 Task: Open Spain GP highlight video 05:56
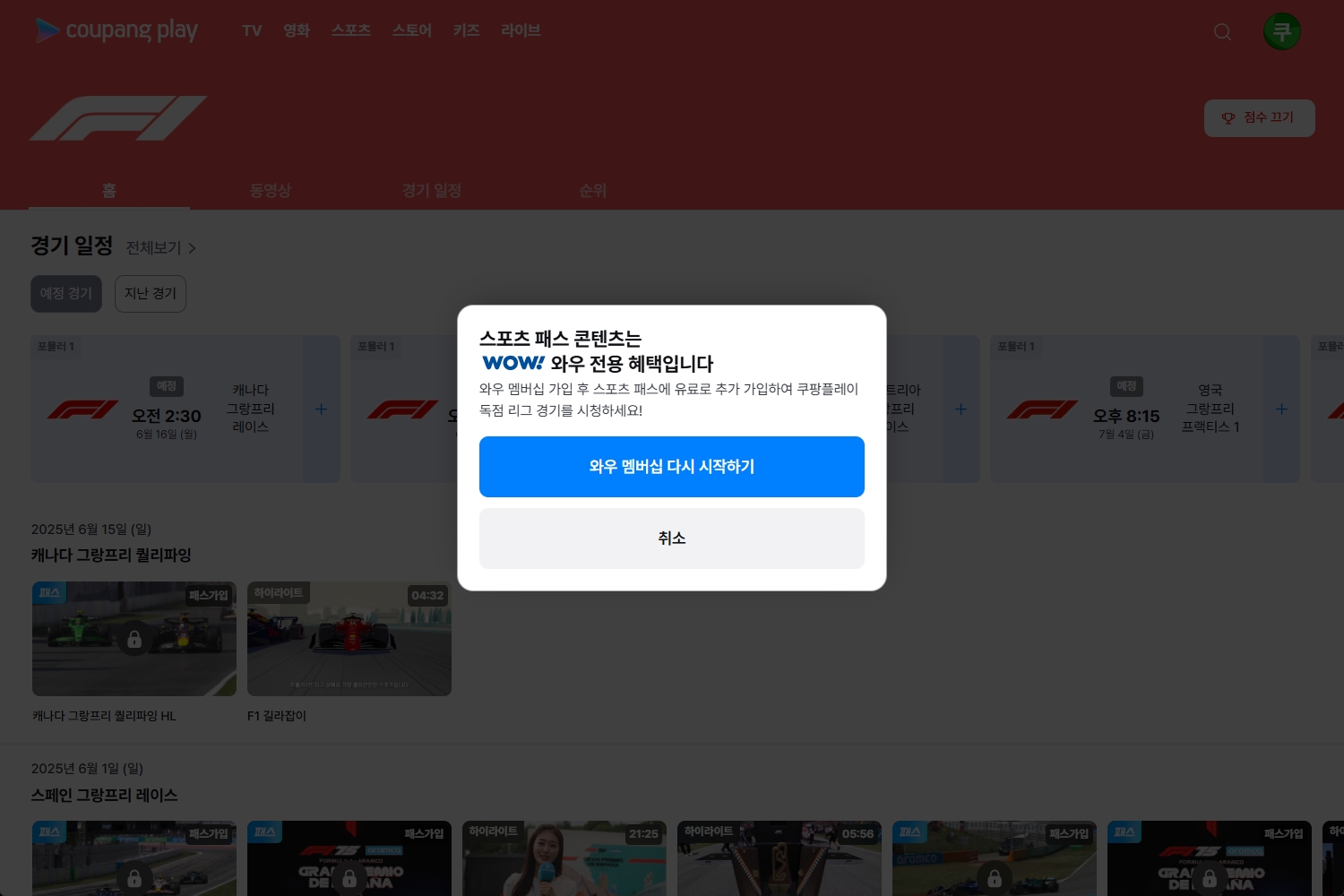(x=780, y=858)
